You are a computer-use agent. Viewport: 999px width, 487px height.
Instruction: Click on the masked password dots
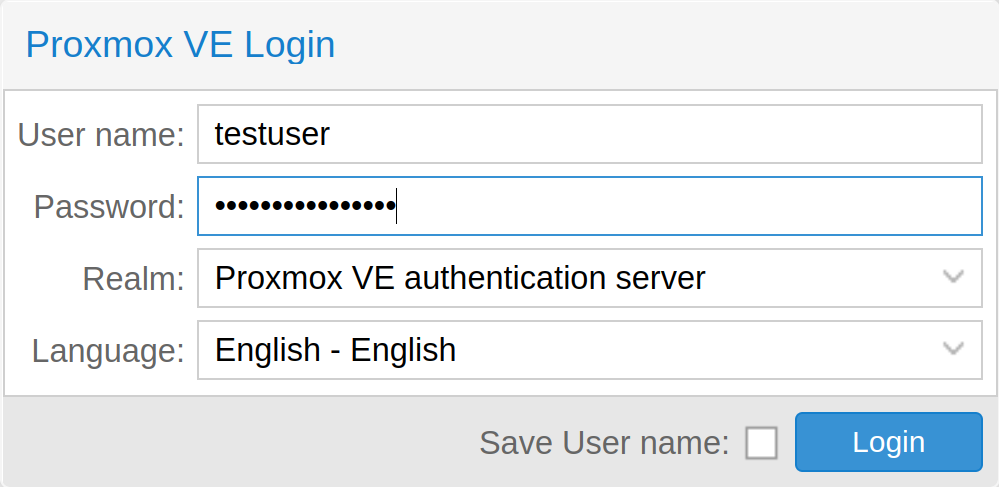click(305, 206)
